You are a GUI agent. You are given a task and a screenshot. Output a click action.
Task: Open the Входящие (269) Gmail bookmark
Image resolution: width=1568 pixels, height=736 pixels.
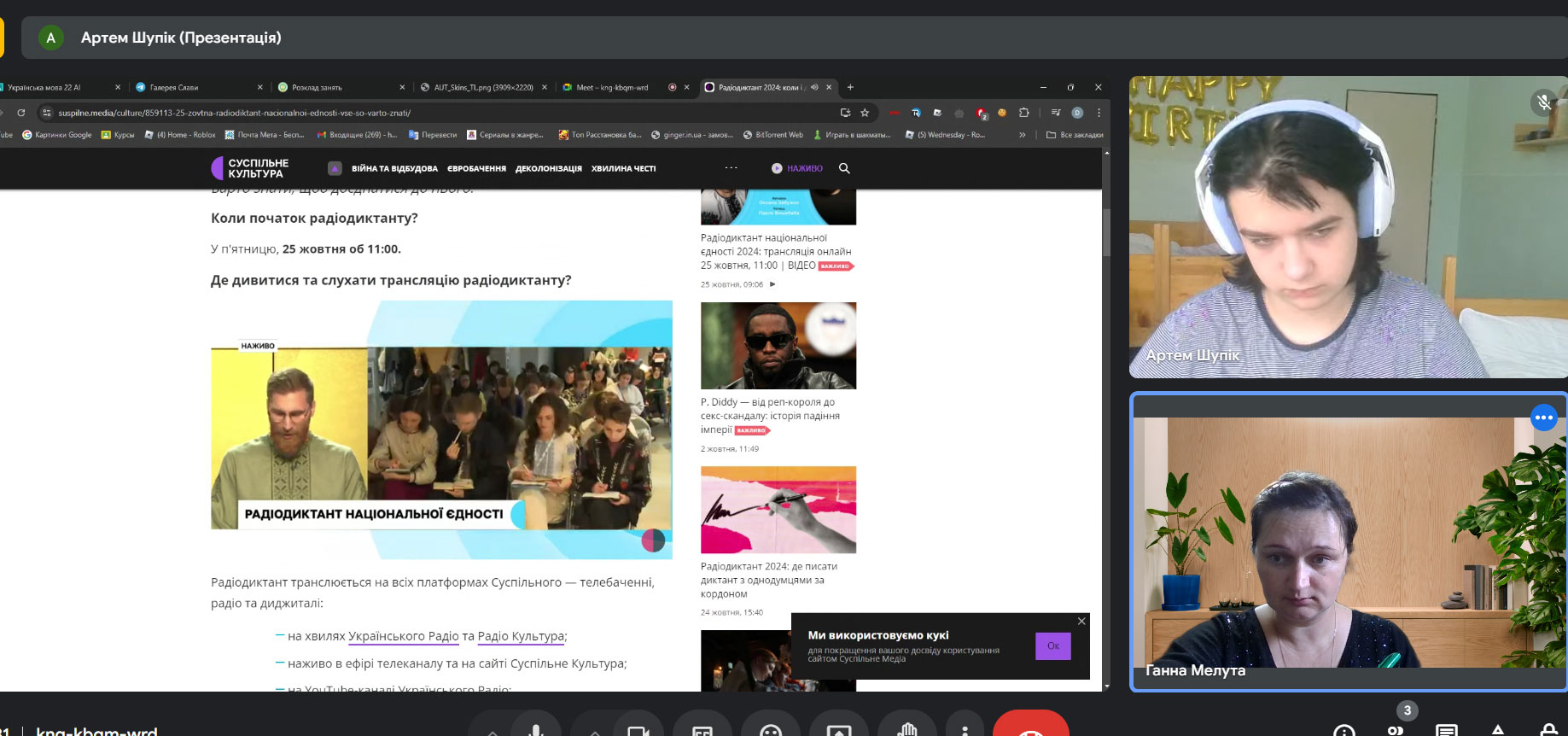coord(357,135)
